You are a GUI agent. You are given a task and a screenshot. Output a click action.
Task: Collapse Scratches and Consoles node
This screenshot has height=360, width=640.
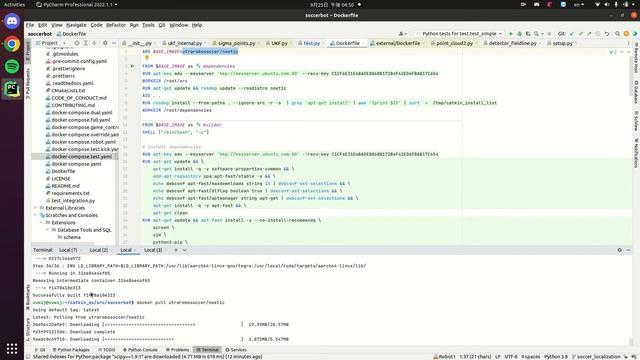point(36,215)
